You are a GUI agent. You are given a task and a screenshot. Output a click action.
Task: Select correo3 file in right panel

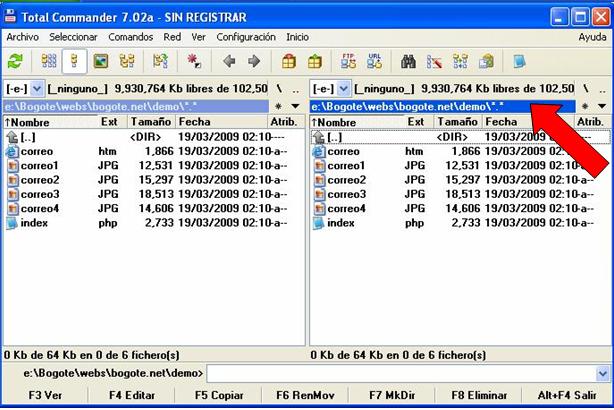[x=346, y=194]
